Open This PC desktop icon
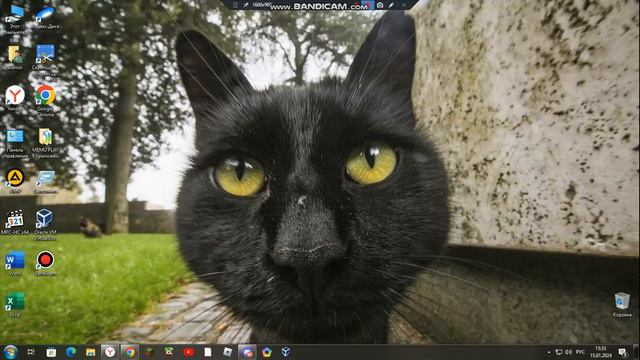Image resolution: width=640 pixels, height=360 pixels. point(15,18)
